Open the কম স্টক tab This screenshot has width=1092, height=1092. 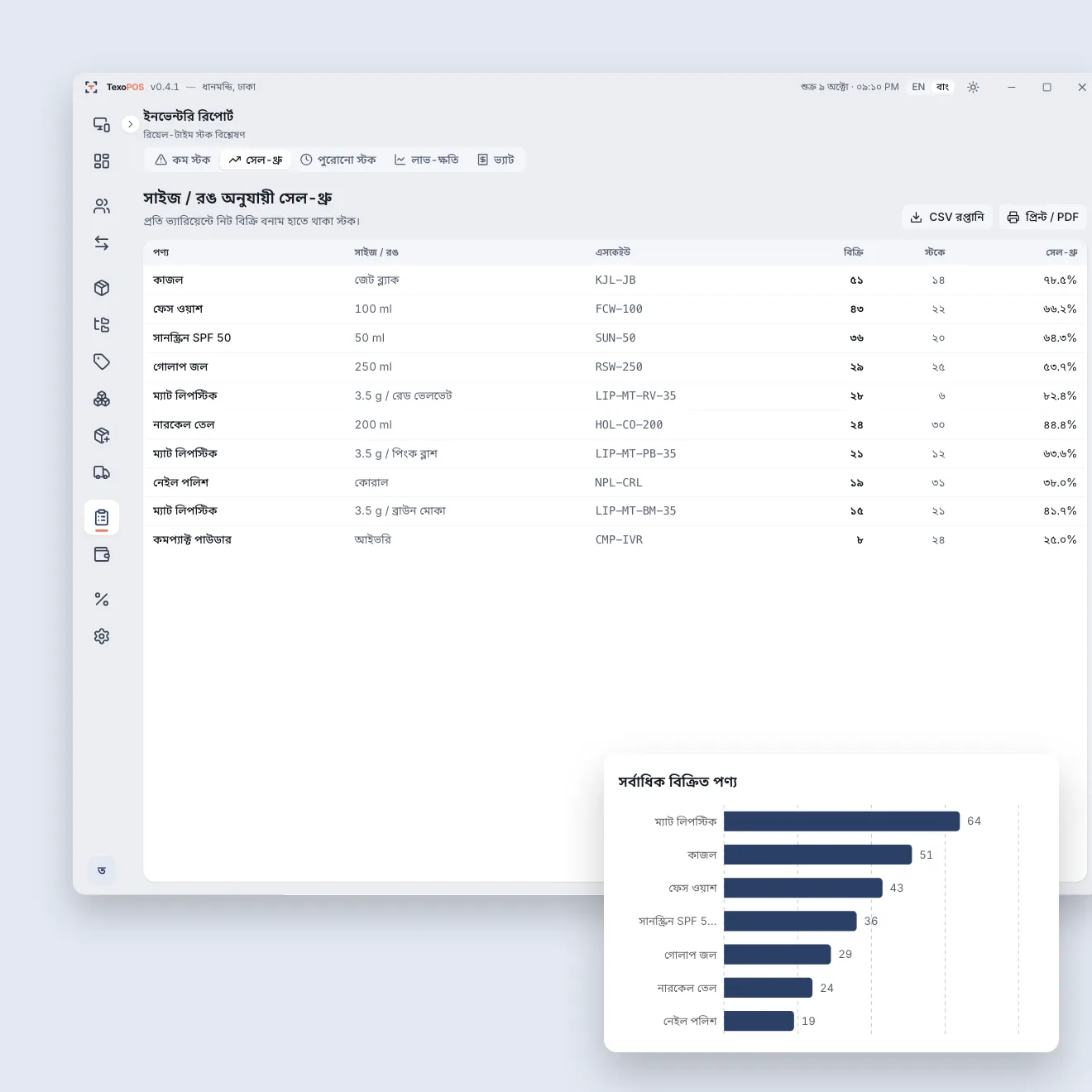coord(183,160)
